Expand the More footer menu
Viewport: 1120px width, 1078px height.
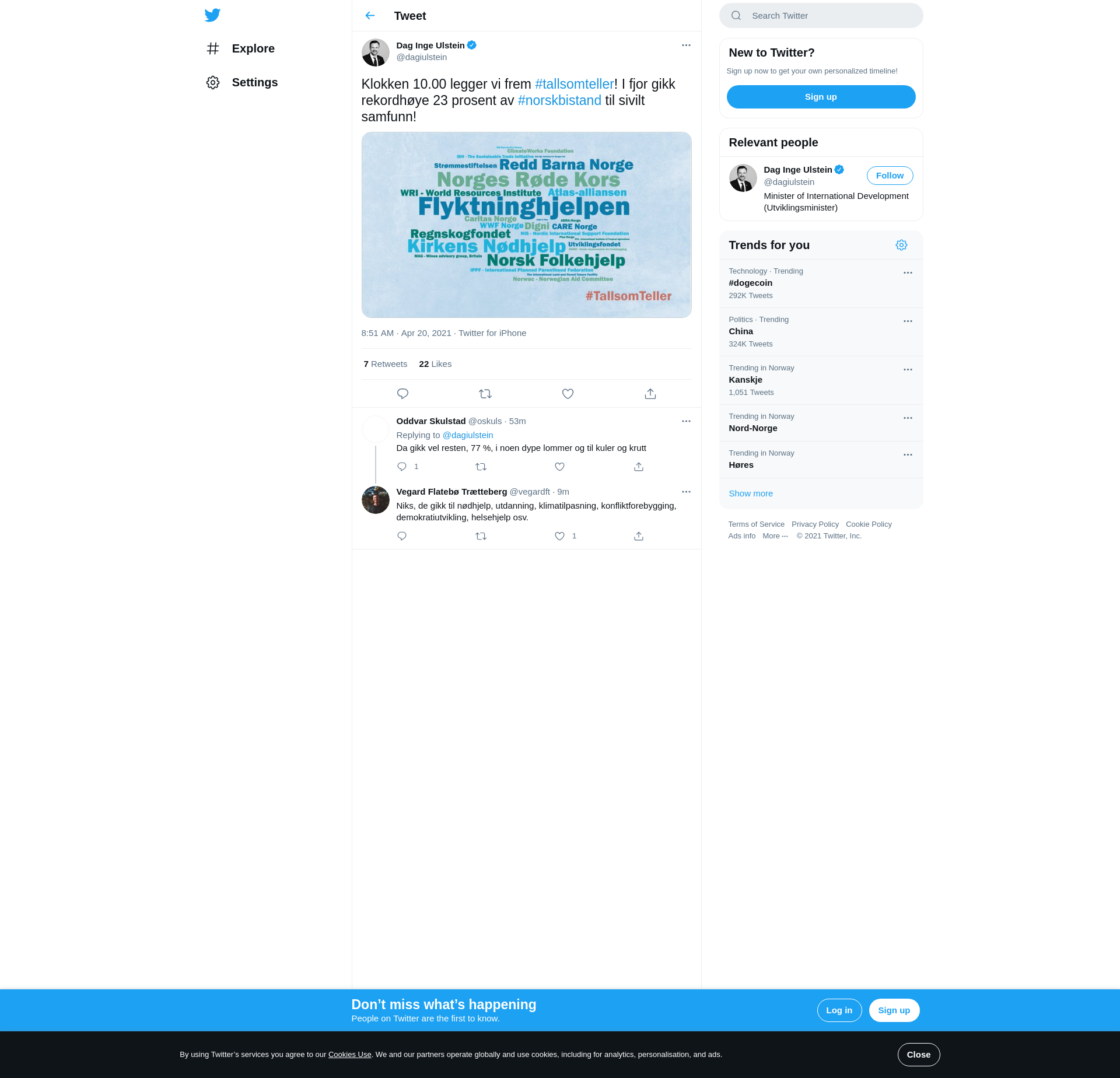click(775, 536)
